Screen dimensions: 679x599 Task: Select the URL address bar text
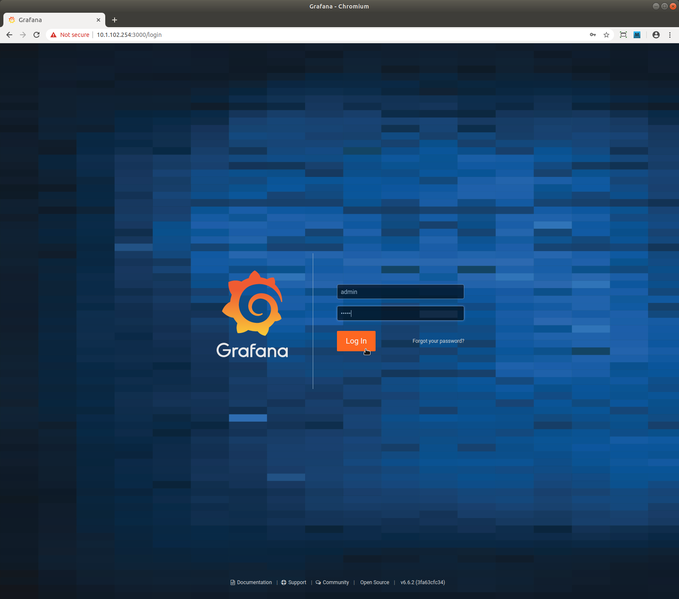click(129, 35)
